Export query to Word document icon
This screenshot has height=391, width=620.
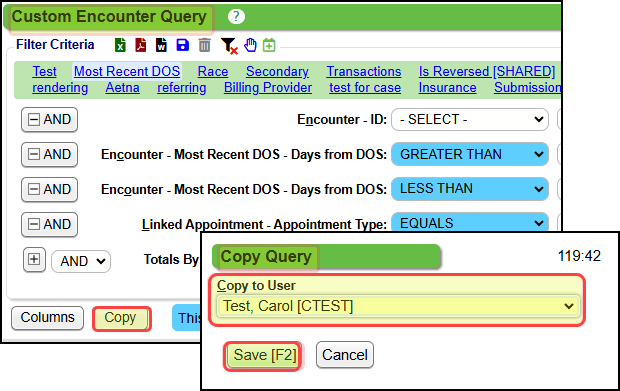(161, 45)
